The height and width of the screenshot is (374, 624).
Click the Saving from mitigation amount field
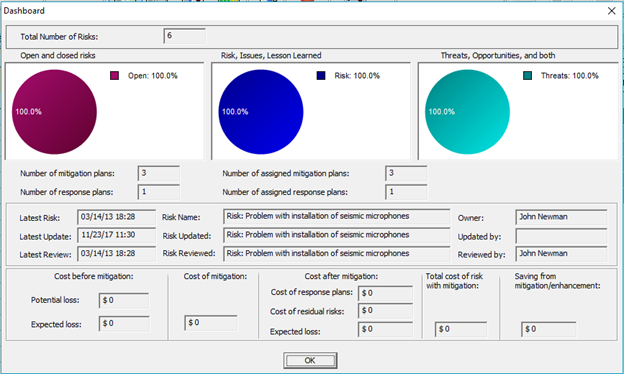point(549,329)
